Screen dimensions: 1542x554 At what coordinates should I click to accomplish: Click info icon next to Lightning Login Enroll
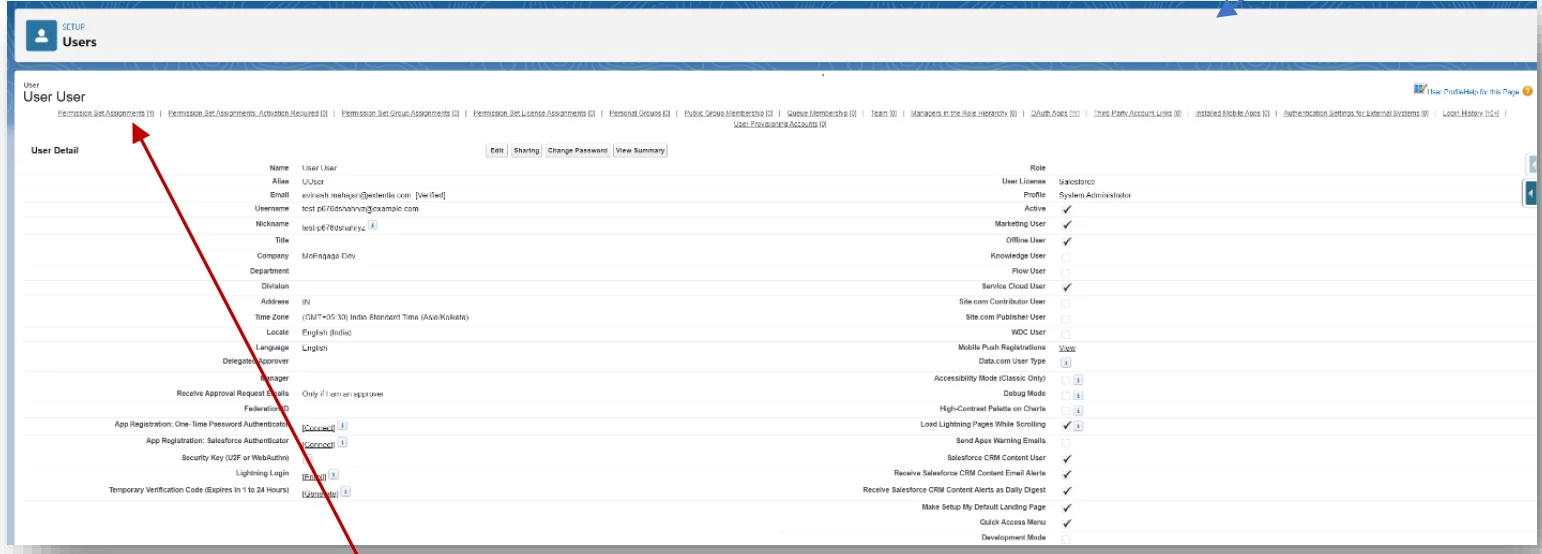click(x=332, y=474)
